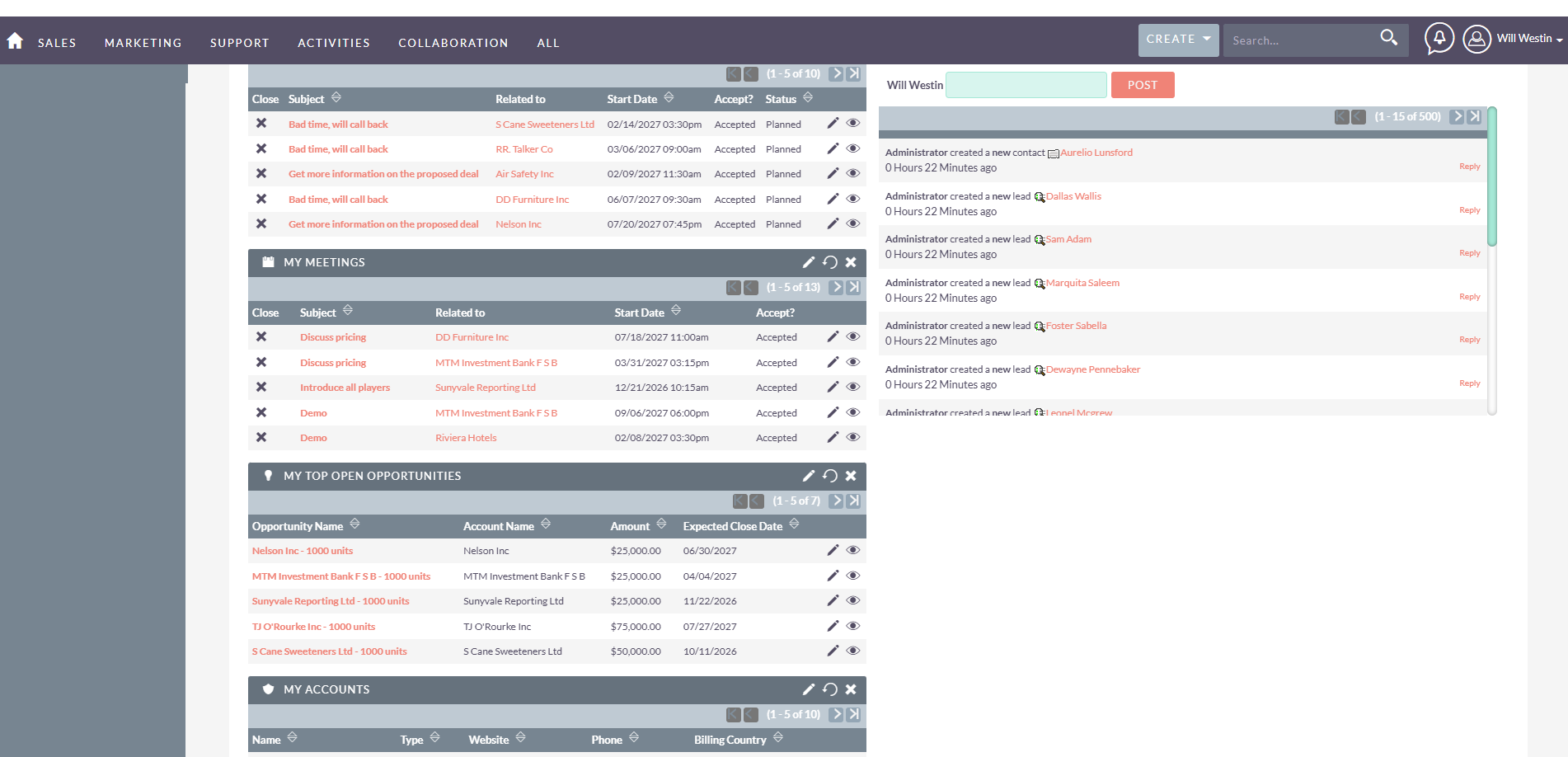Close the Riviera Hotels Demo meeting row
The image size is (1568, 757).
261,437
